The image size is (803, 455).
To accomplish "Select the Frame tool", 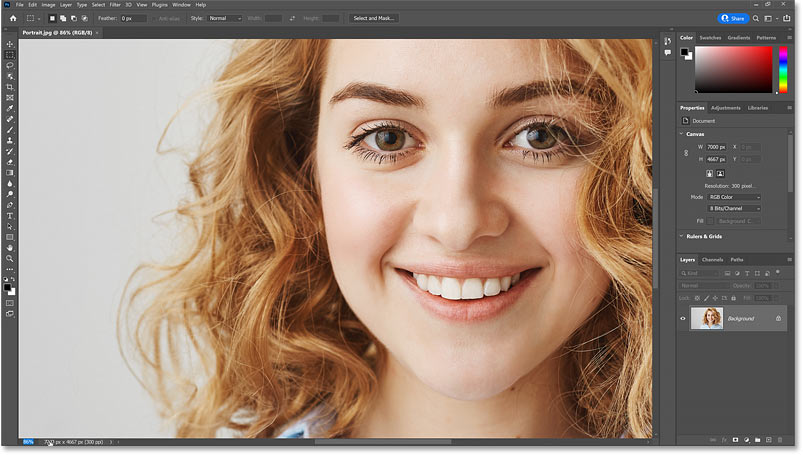I will click(10, 98).
